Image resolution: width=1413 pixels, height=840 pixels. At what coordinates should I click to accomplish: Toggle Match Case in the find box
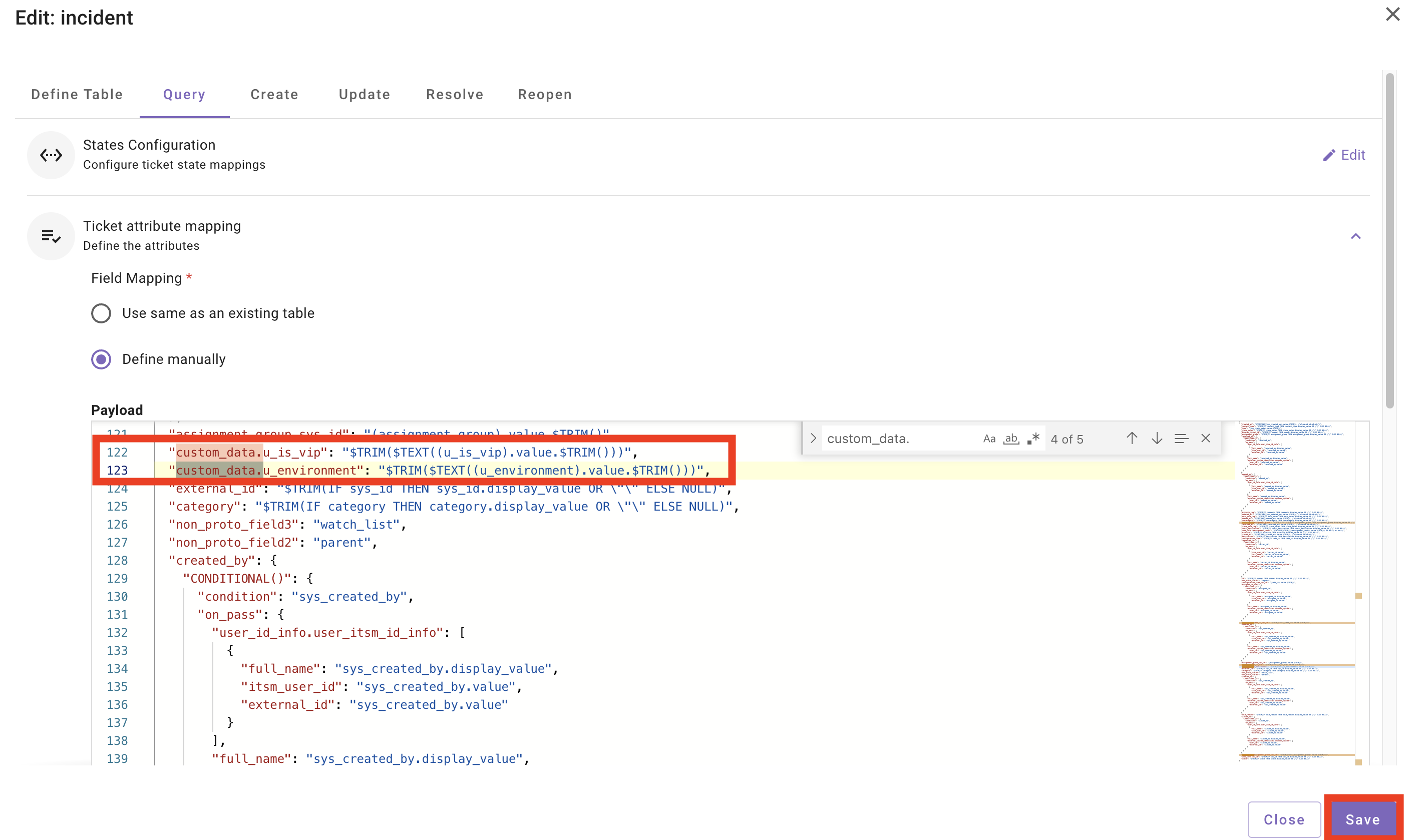pyautogui.click(x=988, y=439)
